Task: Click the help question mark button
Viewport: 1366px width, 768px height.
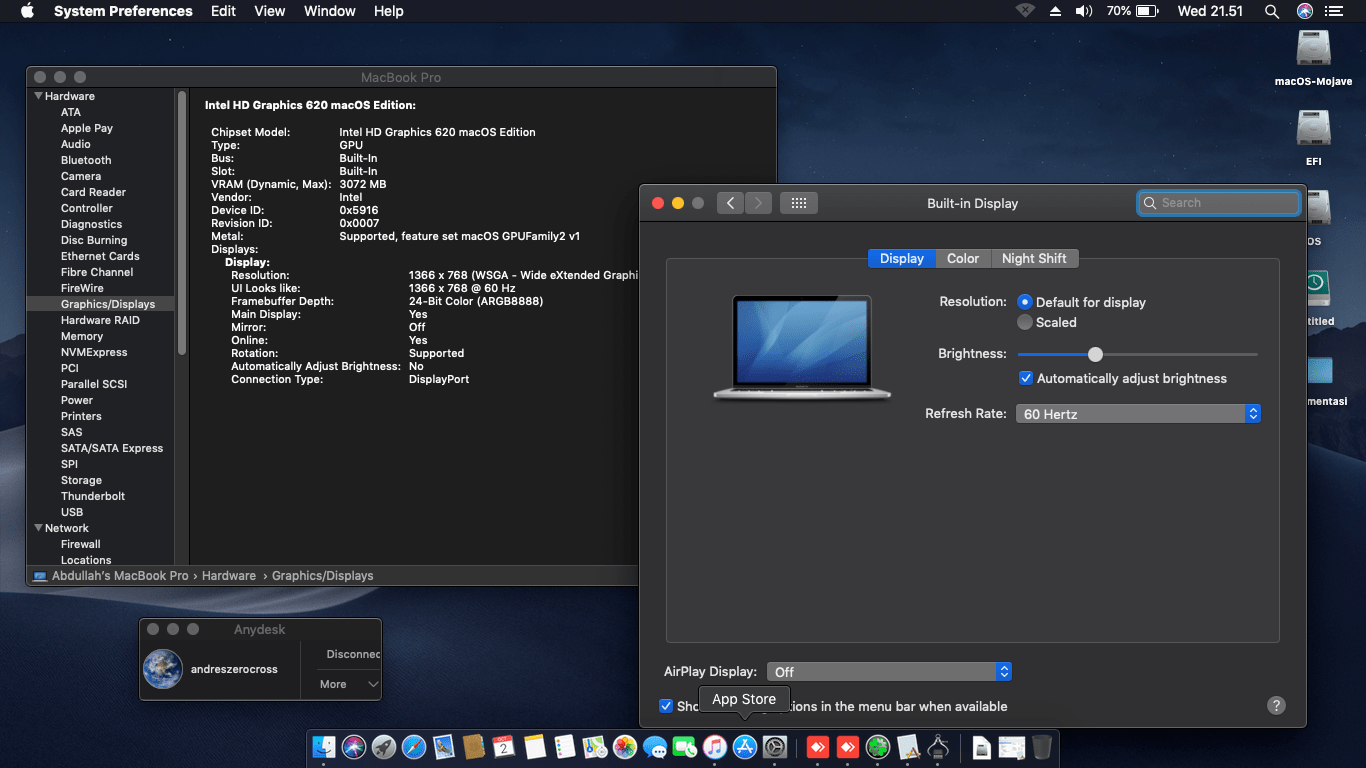Action: click(1276, 705)
